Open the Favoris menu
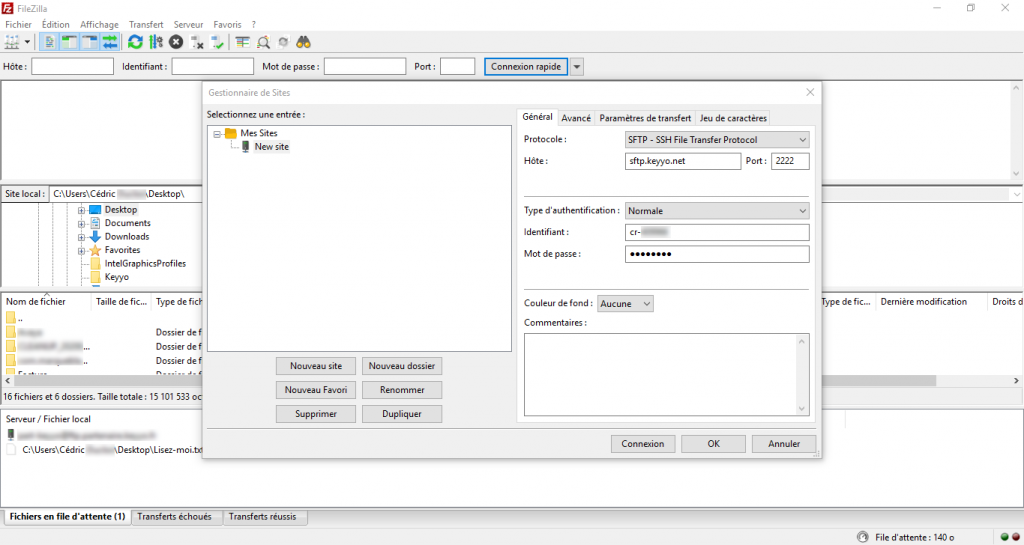This screenshot has width=1024, height=545. [227, 24]
